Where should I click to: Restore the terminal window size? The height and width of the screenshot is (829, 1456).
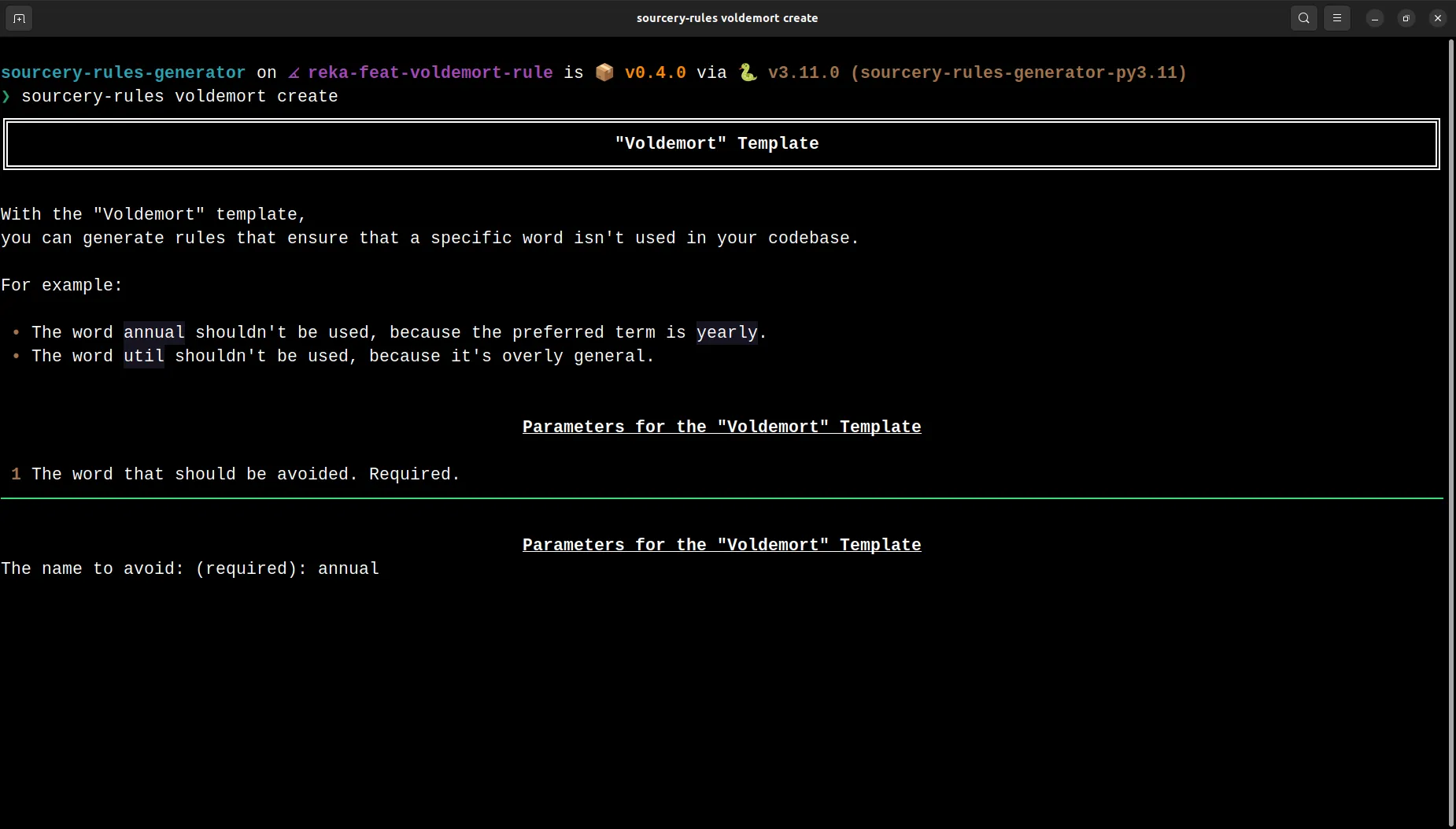tap(1406, 17)
